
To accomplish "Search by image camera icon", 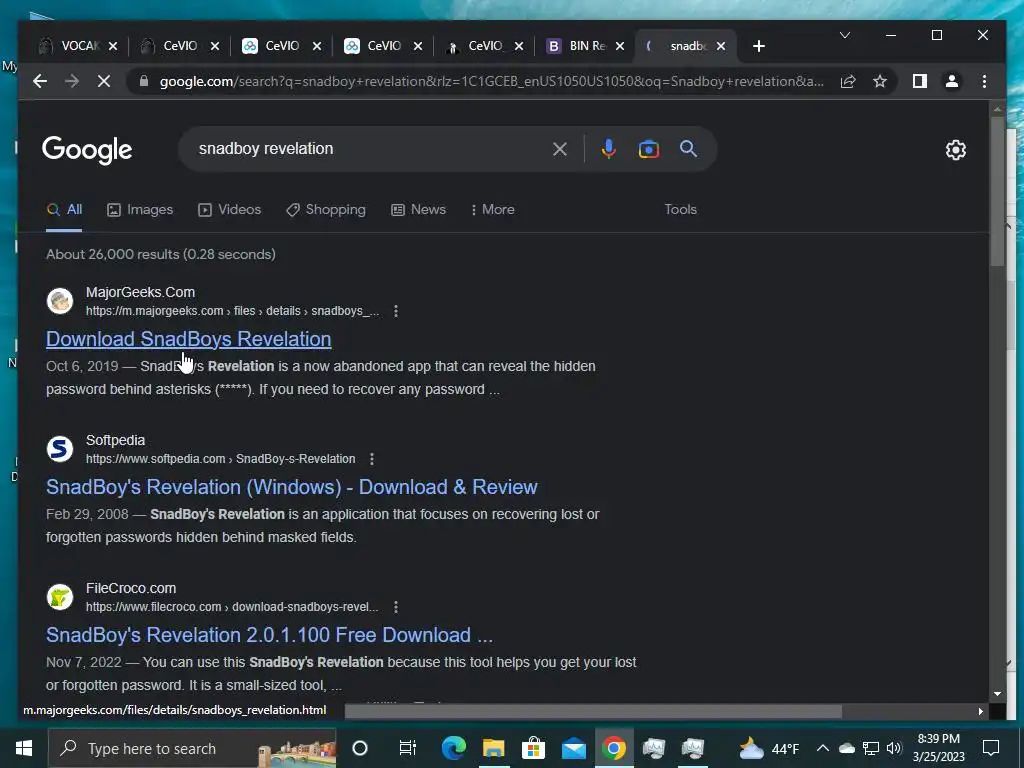I will pyautogui.click(x=648, y=149).
